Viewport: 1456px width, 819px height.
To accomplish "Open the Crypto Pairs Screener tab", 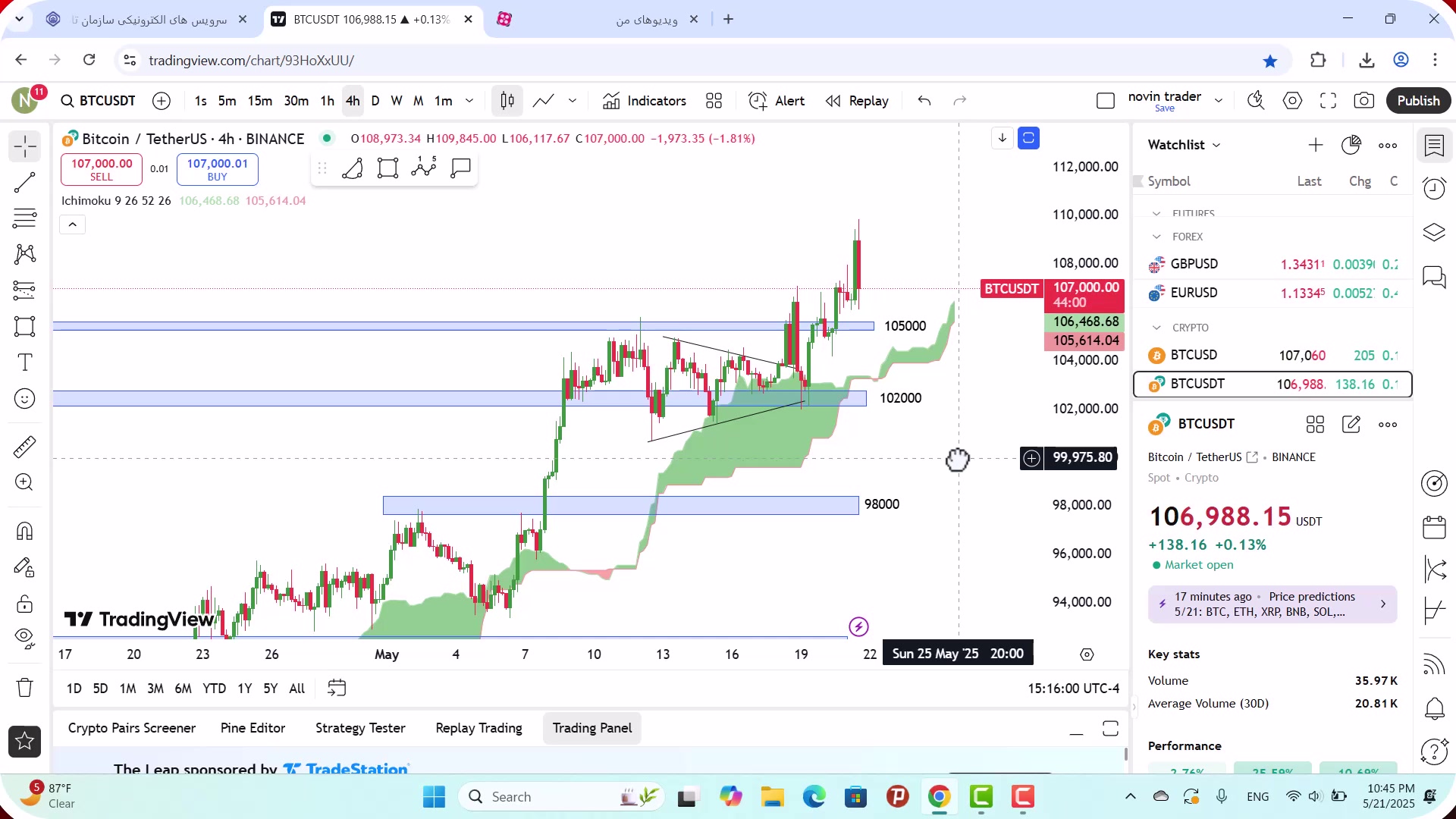I will (132, 728).
